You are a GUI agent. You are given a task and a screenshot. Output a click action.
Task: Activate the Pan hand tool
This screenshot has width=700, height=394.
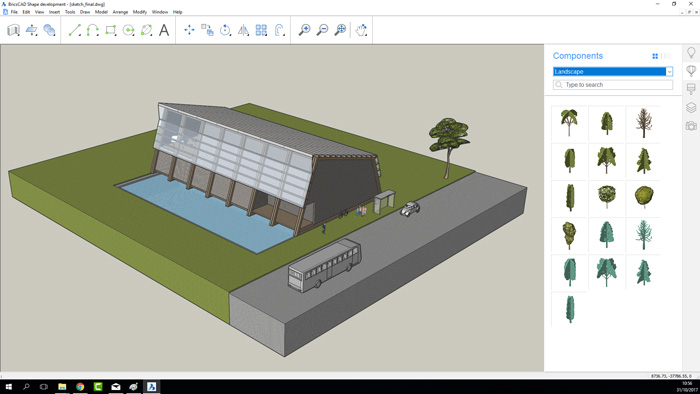361,30
